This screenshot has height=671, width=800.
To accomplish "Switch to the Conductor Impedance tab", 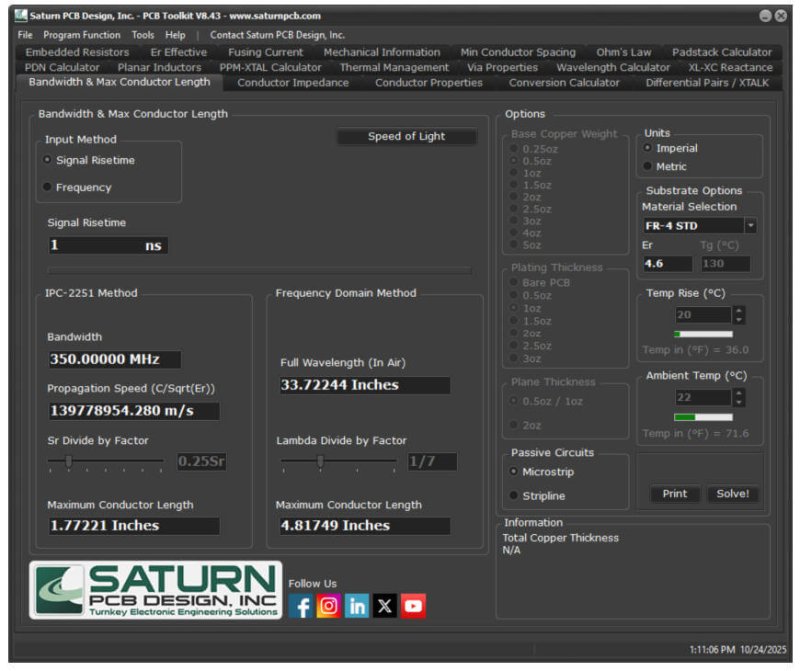I will (293, 82).
